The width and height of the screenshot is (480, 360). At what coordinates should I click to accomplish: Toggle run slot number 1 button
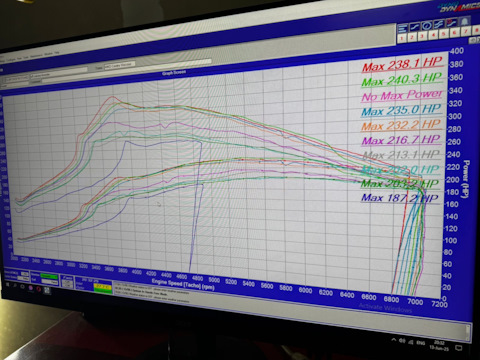[402, 38]
